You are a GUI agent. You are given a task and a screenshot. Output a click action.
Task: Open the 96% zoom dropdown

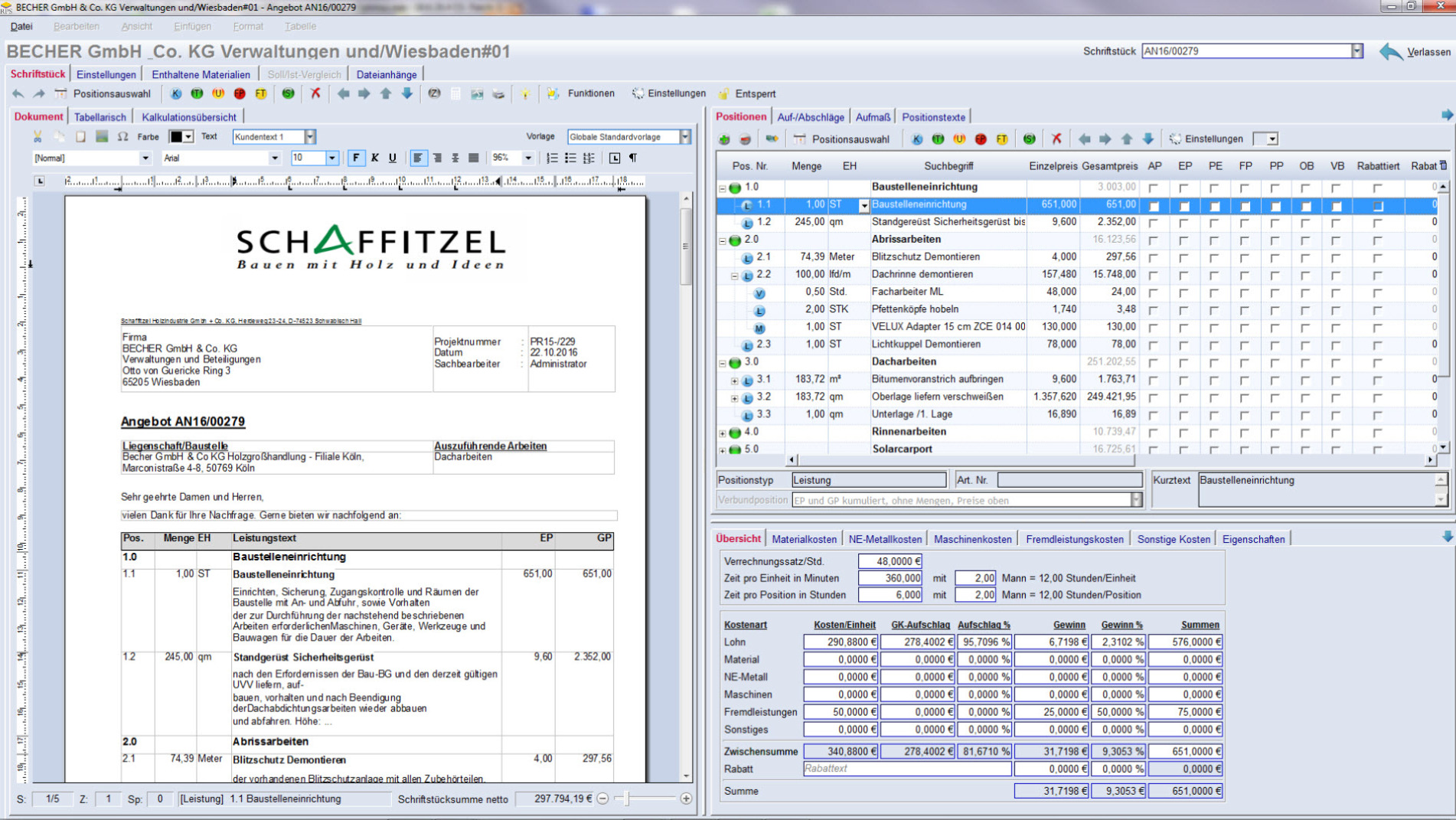(527, 158)
